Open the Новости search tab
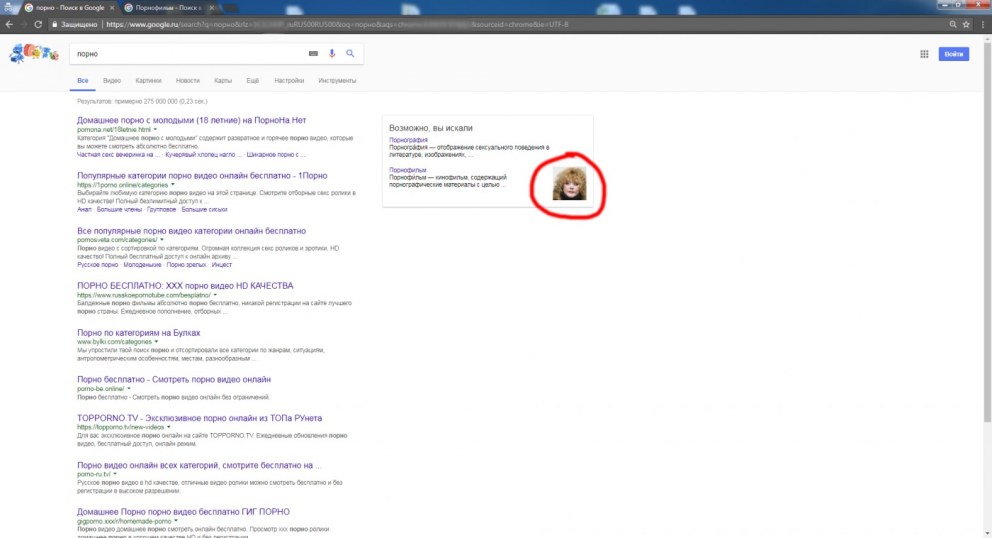This screenshot has width=992, height=538. point(187,80)
